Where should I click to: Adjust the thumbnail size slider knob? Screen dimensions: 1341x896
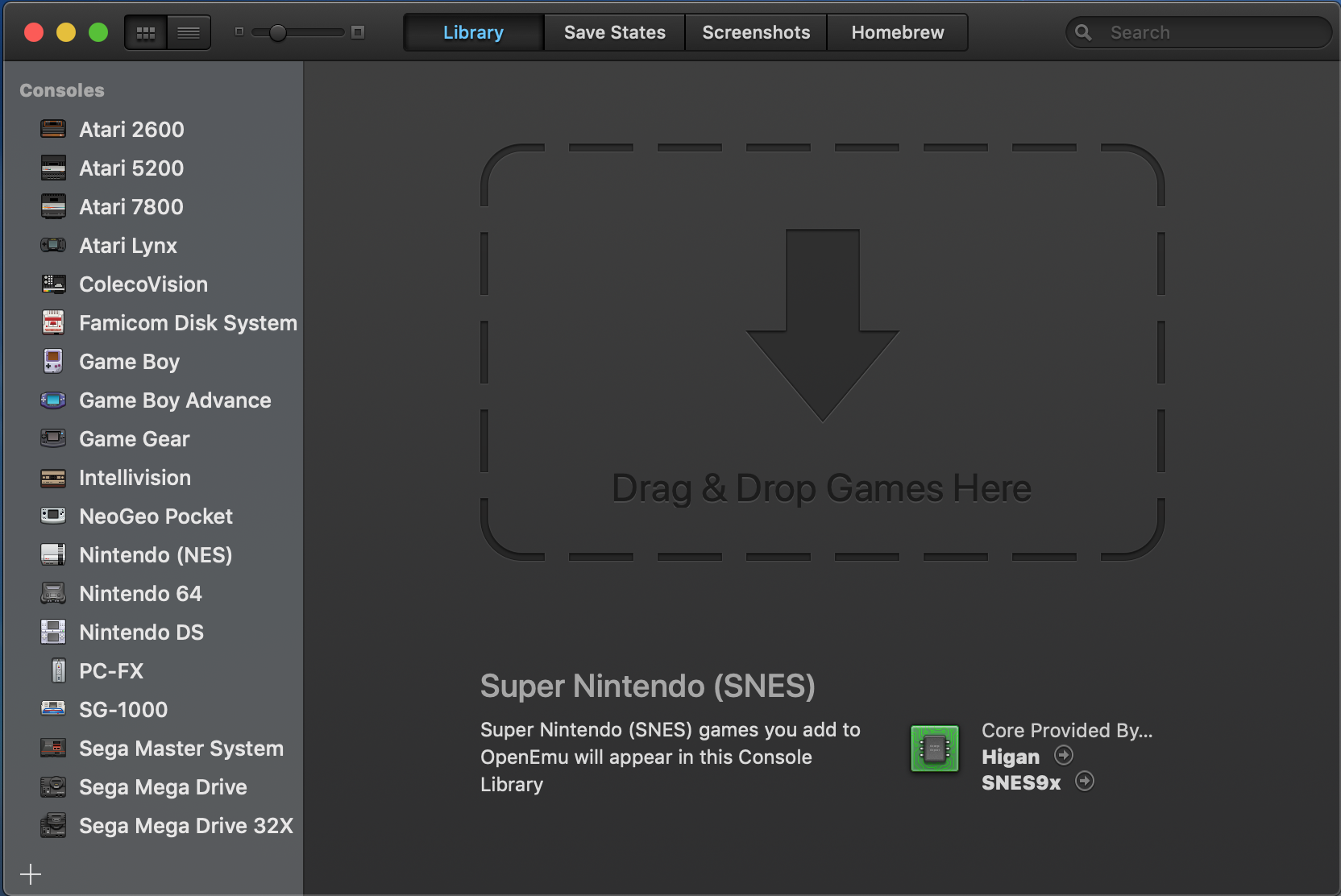(278, 32)
